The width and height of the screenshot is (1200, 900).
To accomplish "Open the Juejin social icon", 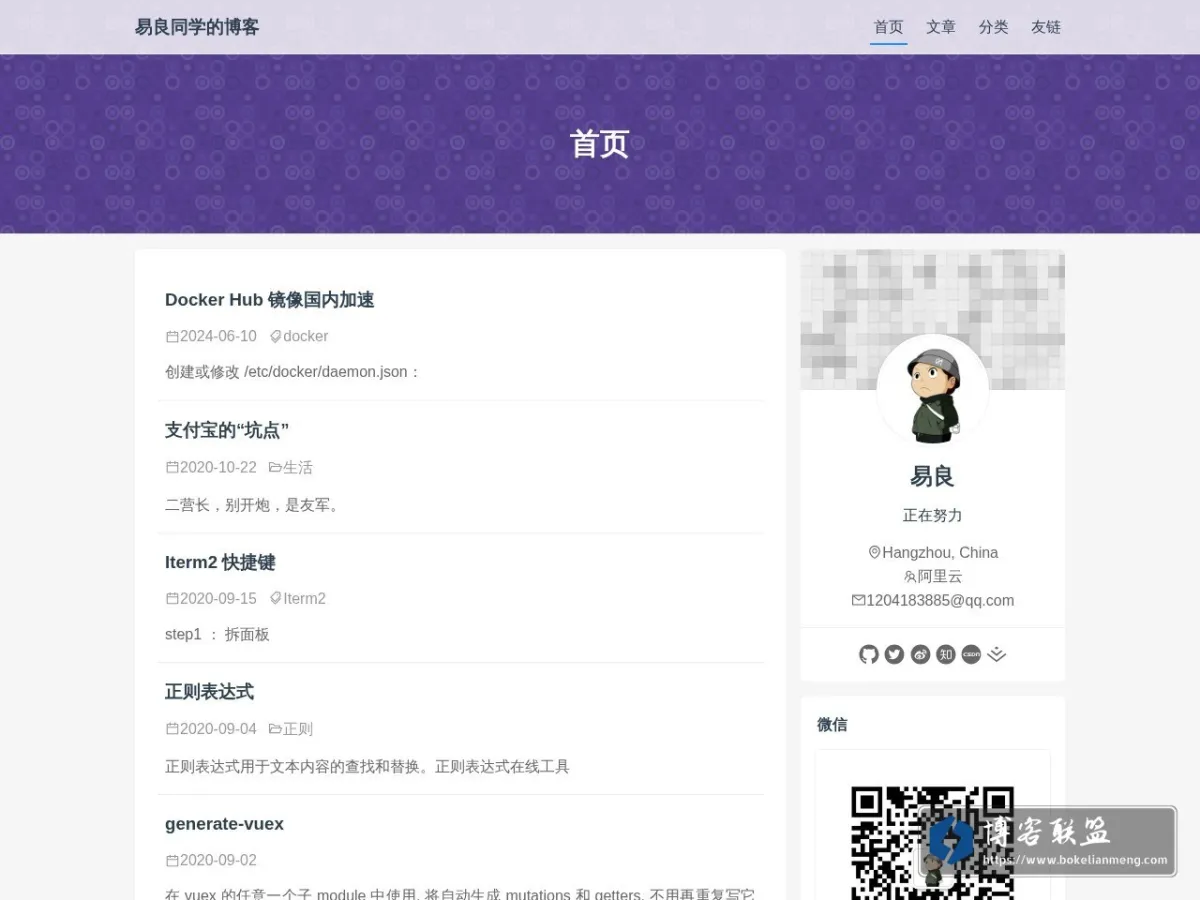I will (997, 654).
